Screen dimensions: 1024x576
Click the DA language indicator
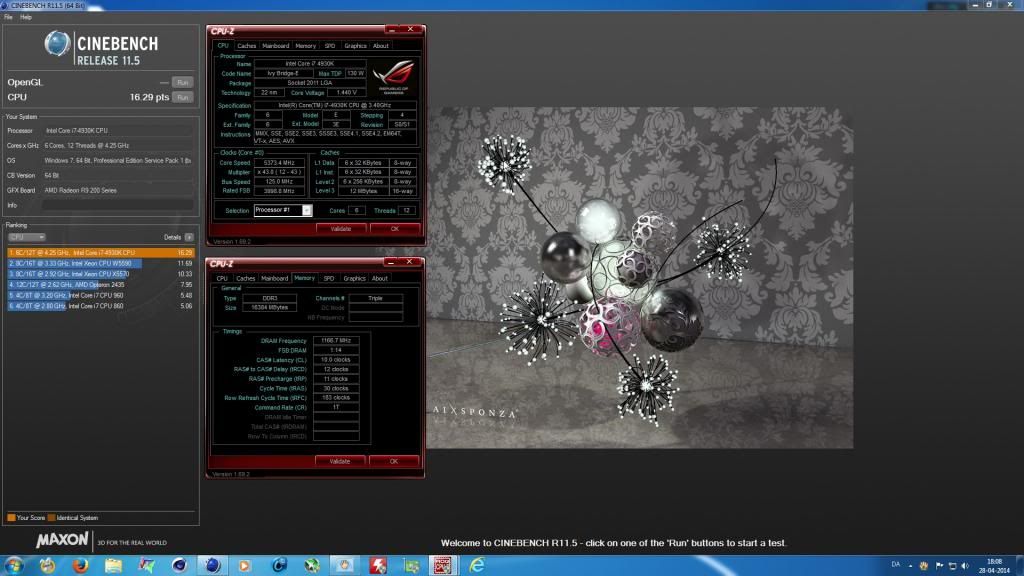[895, 564]
